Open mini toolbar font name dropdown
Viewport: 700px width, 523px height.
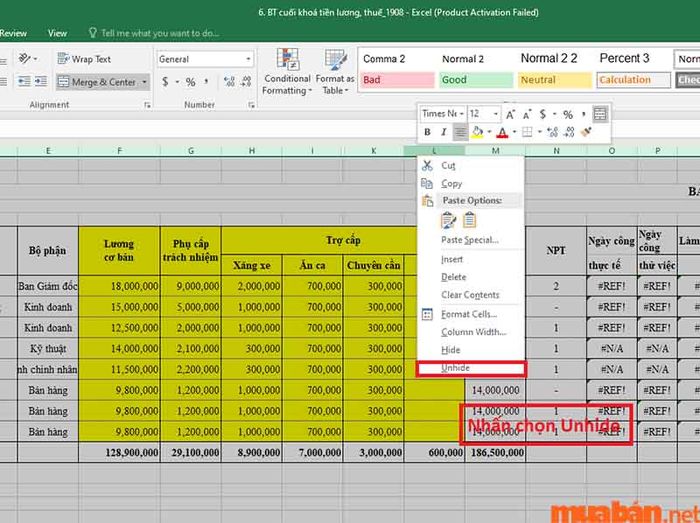click(x=461, y=114)
